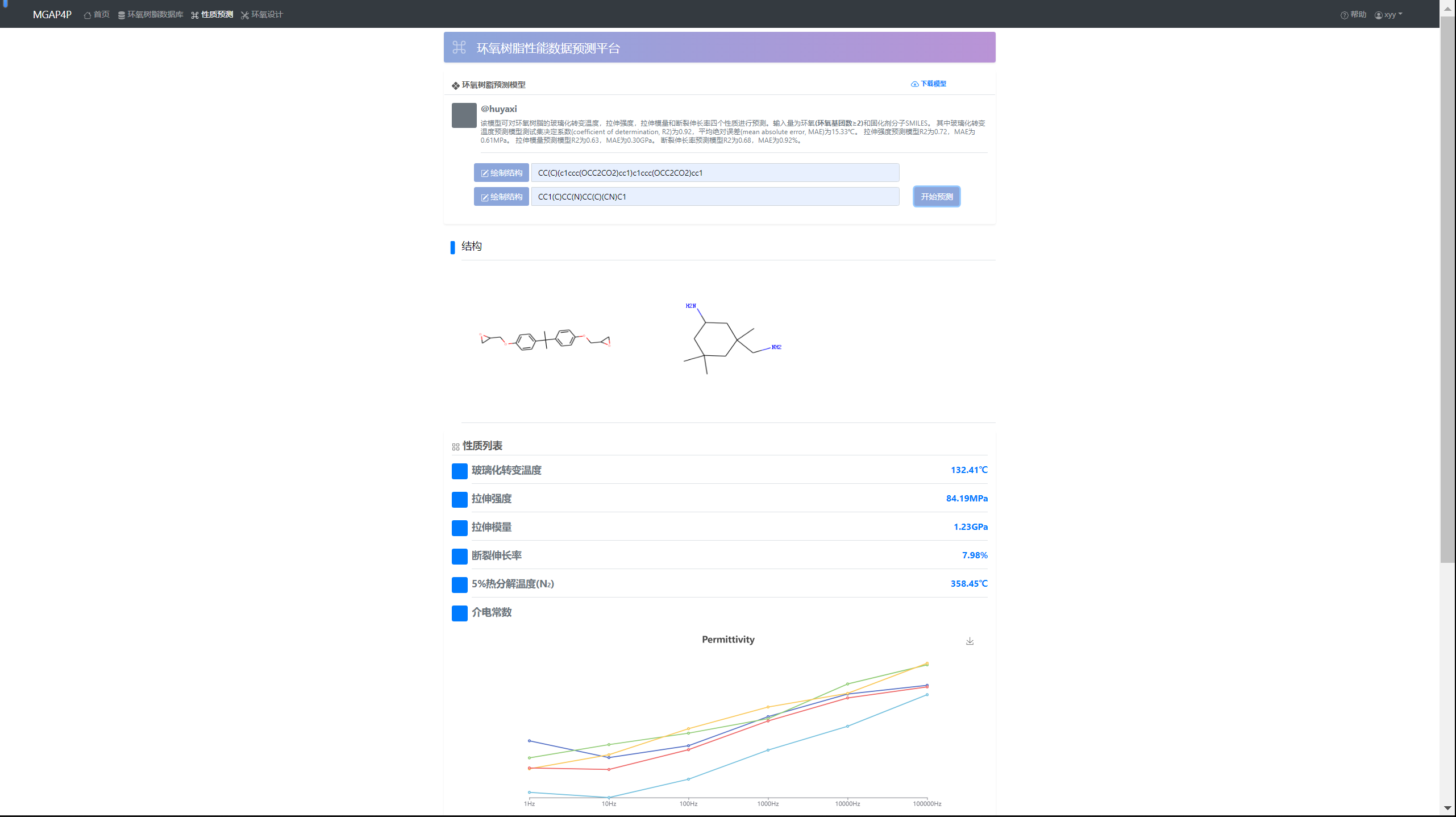
Task: Click the blue square beside 玻璃化转变温度
Action: [x=459, y=471]
